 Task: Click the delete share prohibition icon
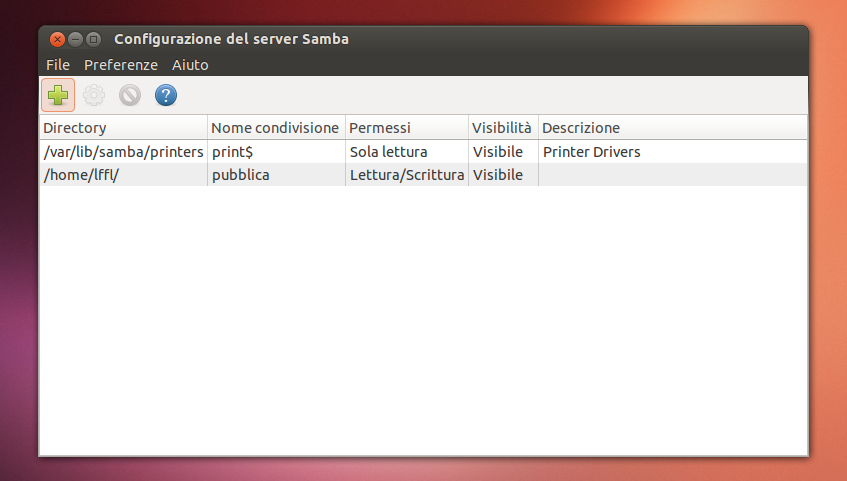click(130, 96)
